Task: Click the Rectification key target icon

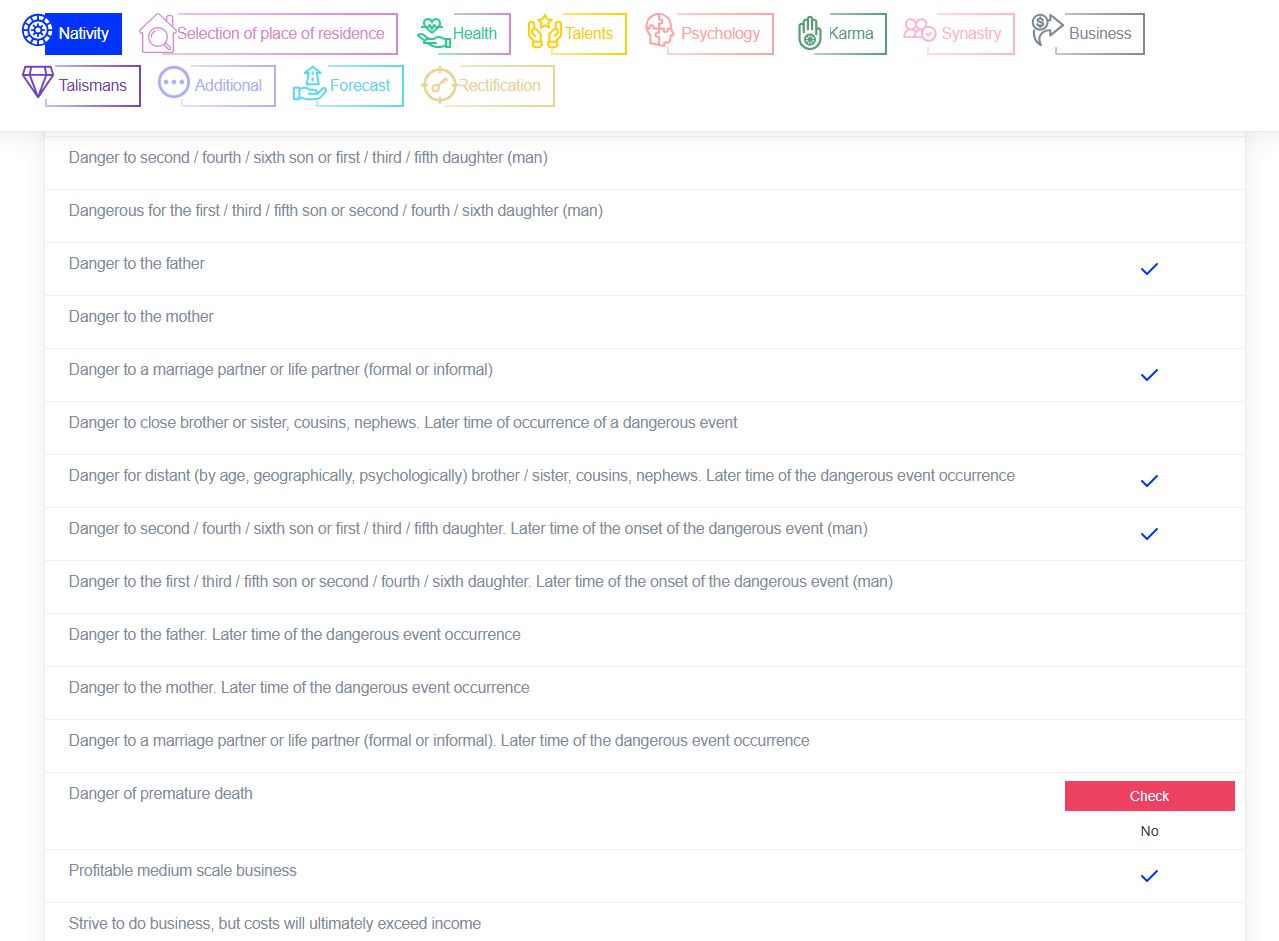Action: (439, 85)
